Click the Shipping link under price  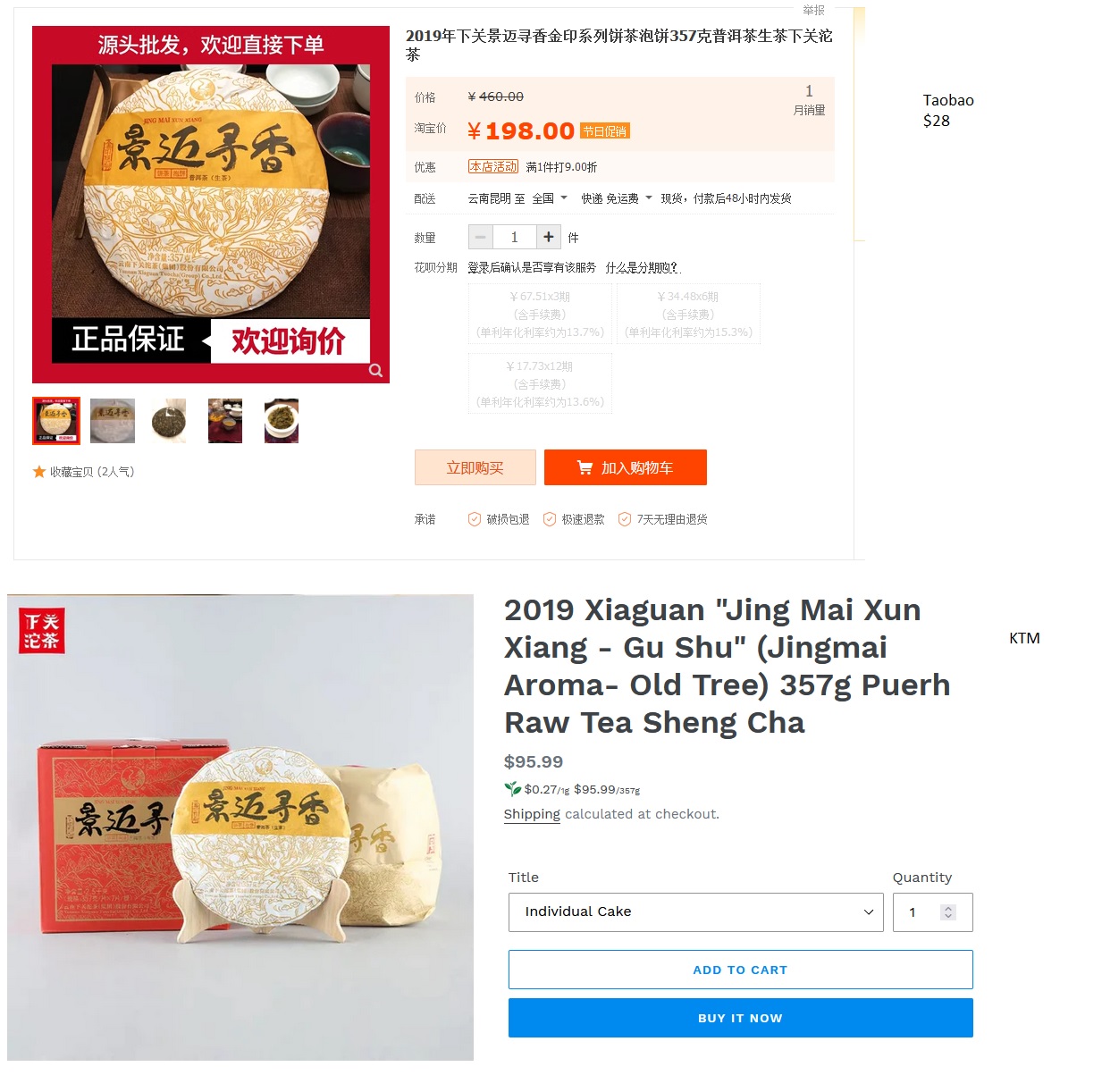coord(532,814)
